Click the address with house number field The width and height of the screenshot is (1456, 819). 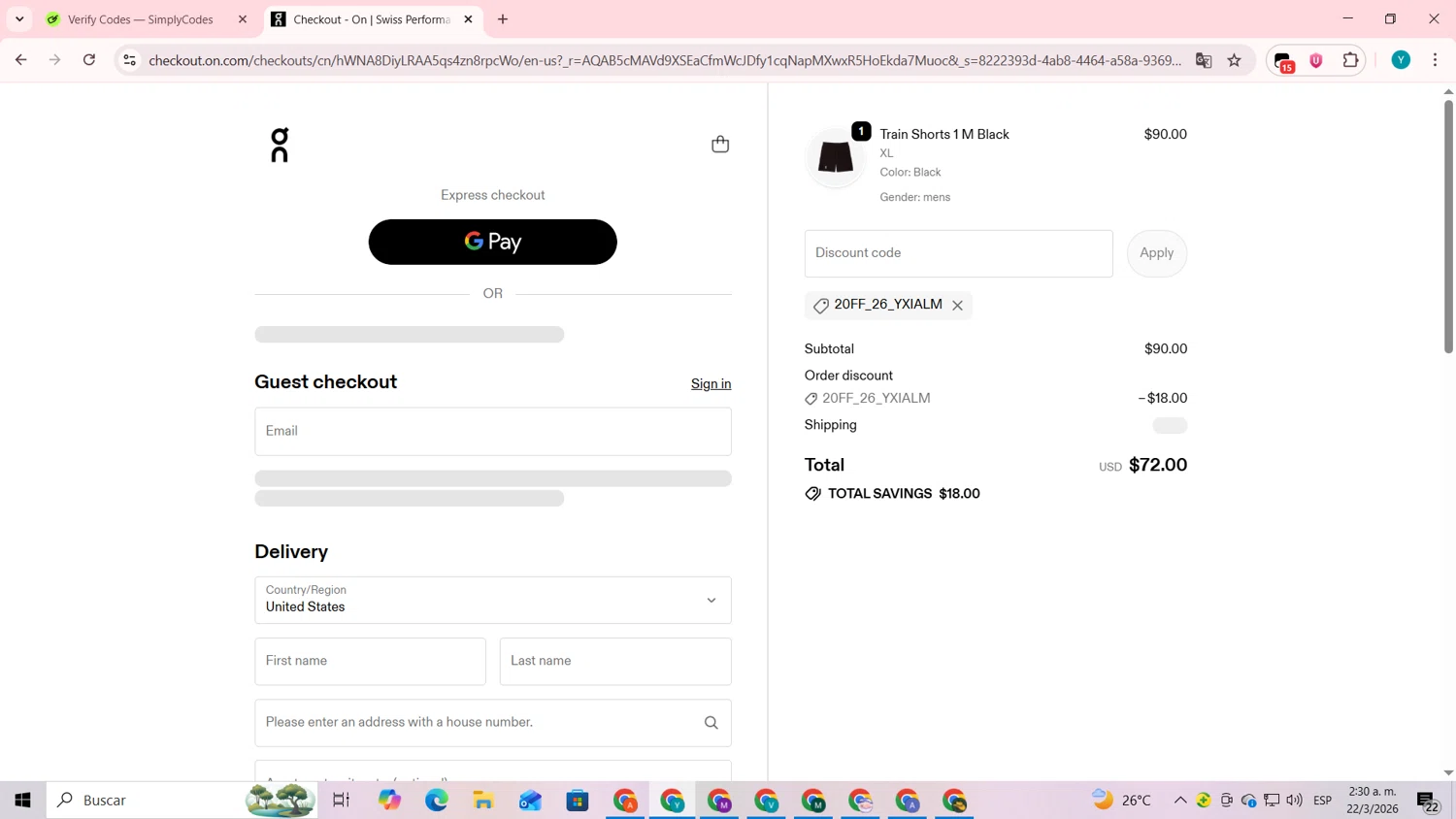[492, 722]
